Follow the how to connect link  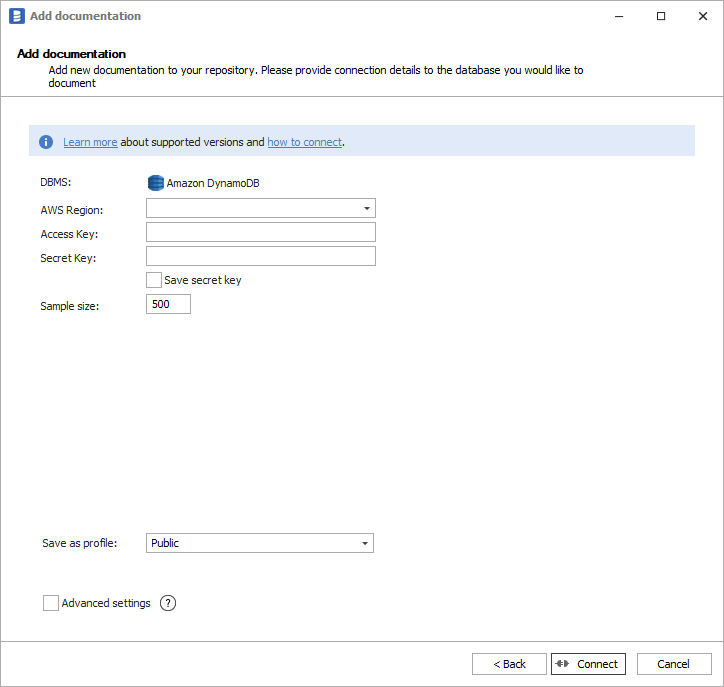click(304, 142)
